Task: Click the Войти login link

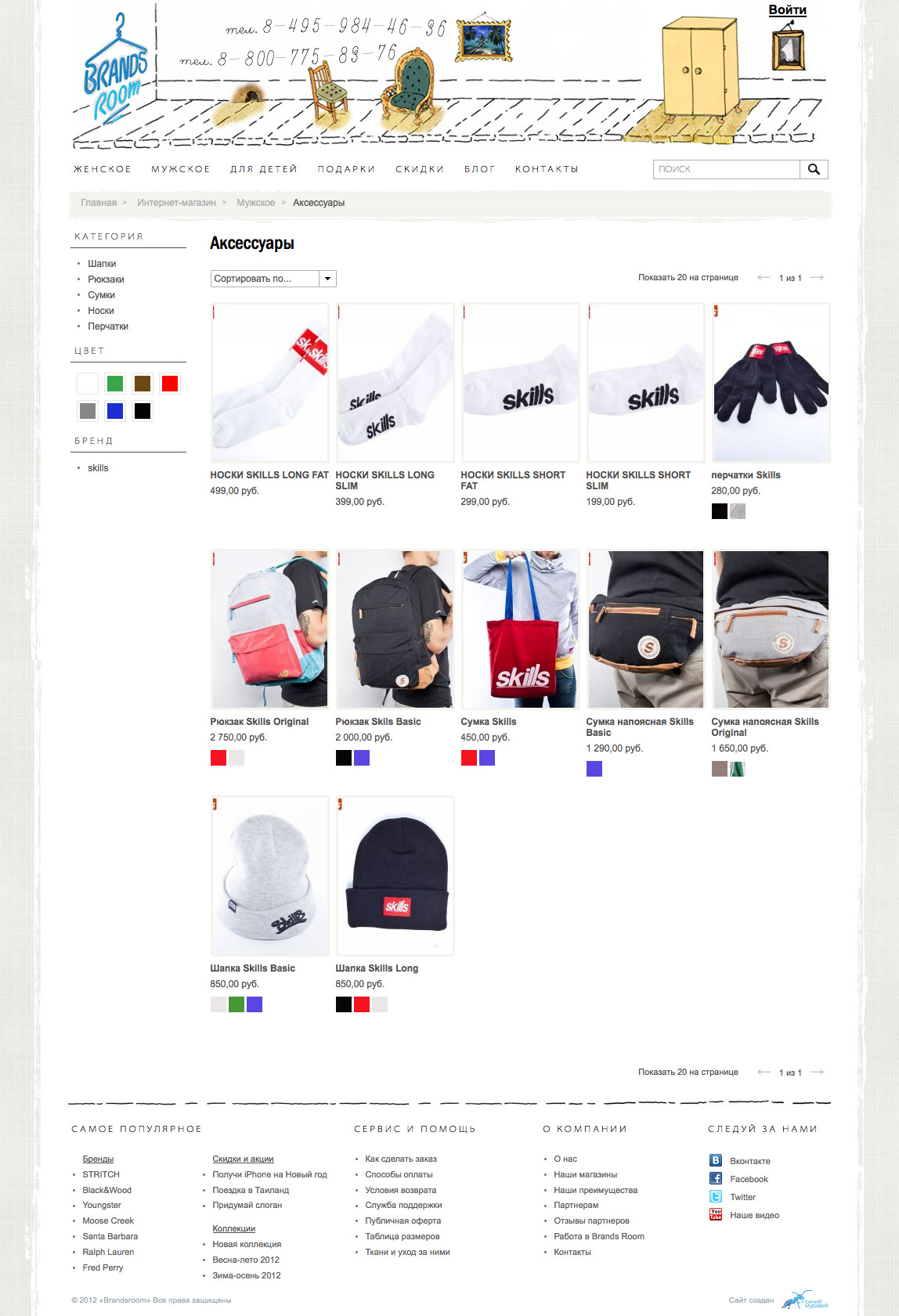Action: (x=787, y=10)
